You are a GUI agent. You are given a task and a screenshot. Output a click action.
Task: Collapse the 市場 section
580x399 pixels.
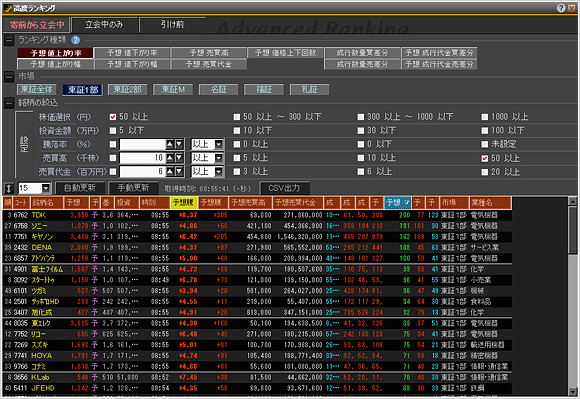pos(9,77)
